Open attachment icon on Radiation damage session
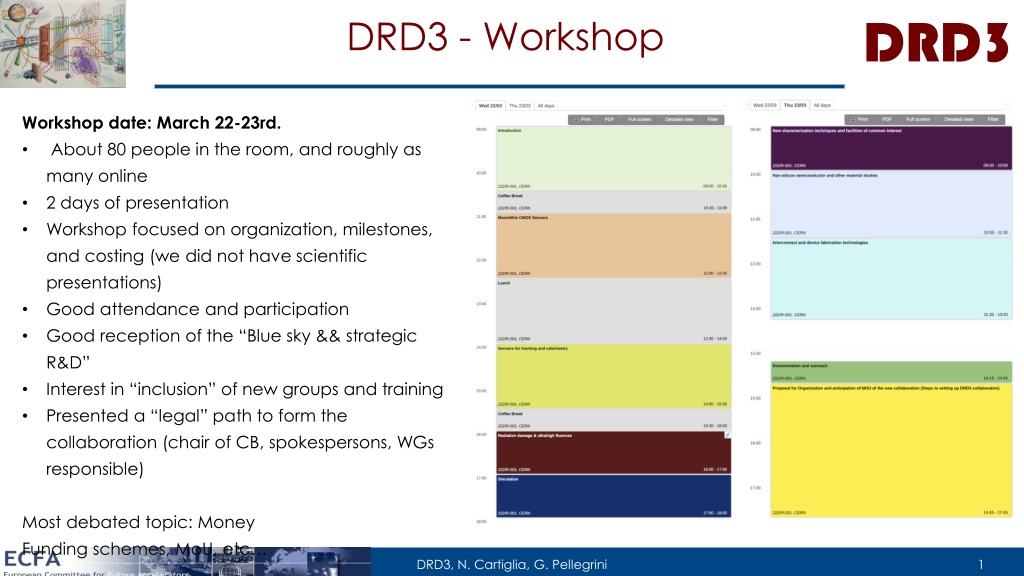The height and width of the screenshot is (576, 1024). pyautogui.click(x=727, y=436)
